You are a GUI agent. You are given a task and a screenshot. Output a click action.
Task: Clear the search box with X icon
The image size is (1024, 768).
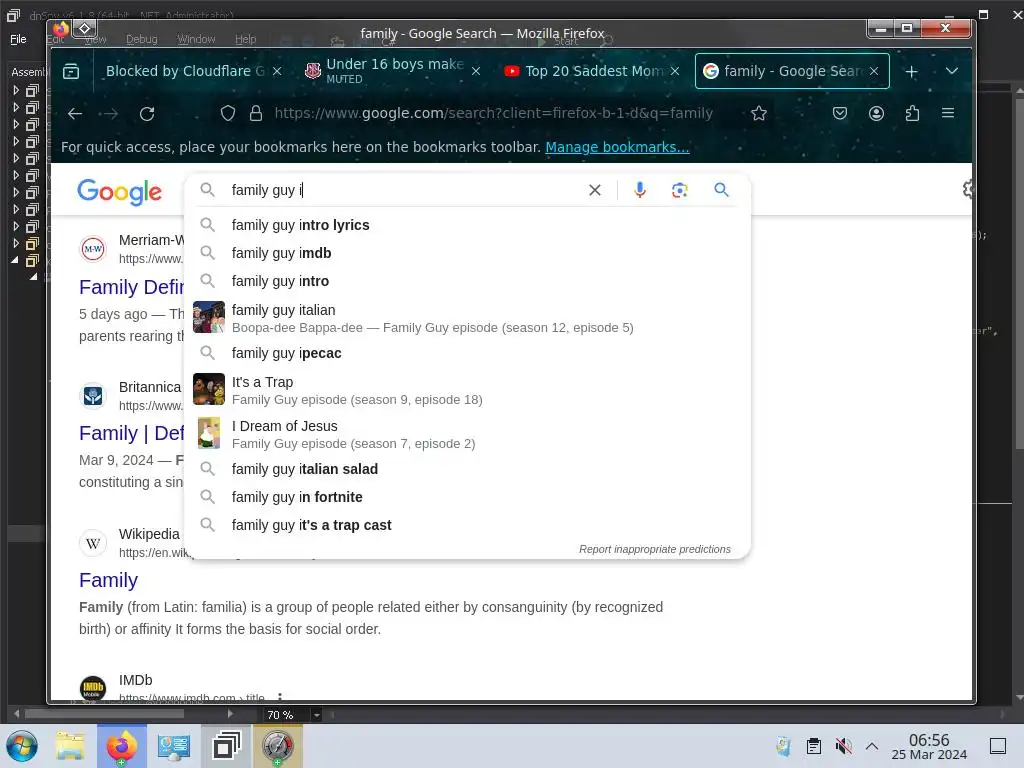(x=595, y=190)
